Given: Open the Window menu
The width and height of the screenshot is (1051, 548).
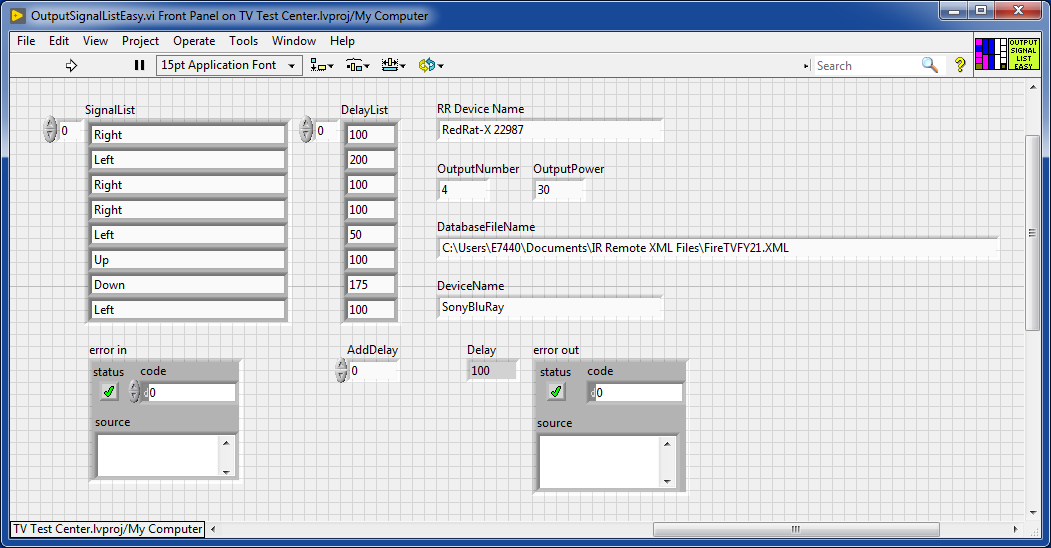Looking at the screenshot, I should 294,41.
